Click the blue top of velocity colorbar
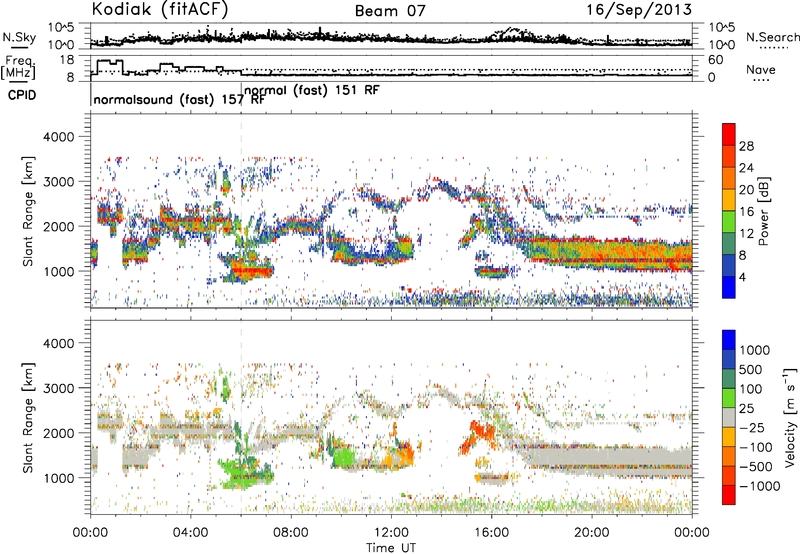Viewport: 800px width, 554px height. click(x=729, y=340)
